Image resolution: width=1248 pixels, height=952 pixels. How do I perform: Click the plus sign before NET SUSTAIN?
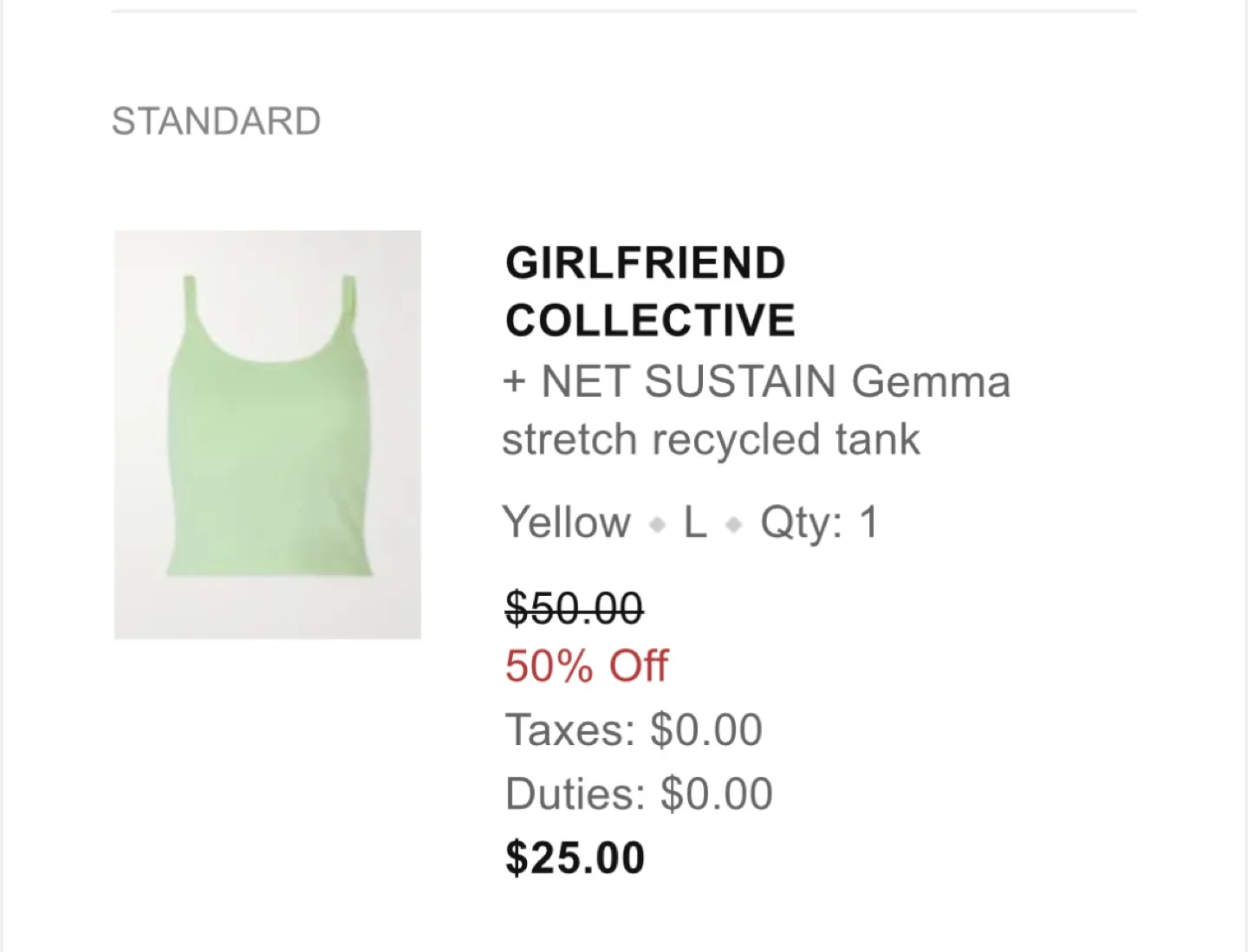(514, 382)
